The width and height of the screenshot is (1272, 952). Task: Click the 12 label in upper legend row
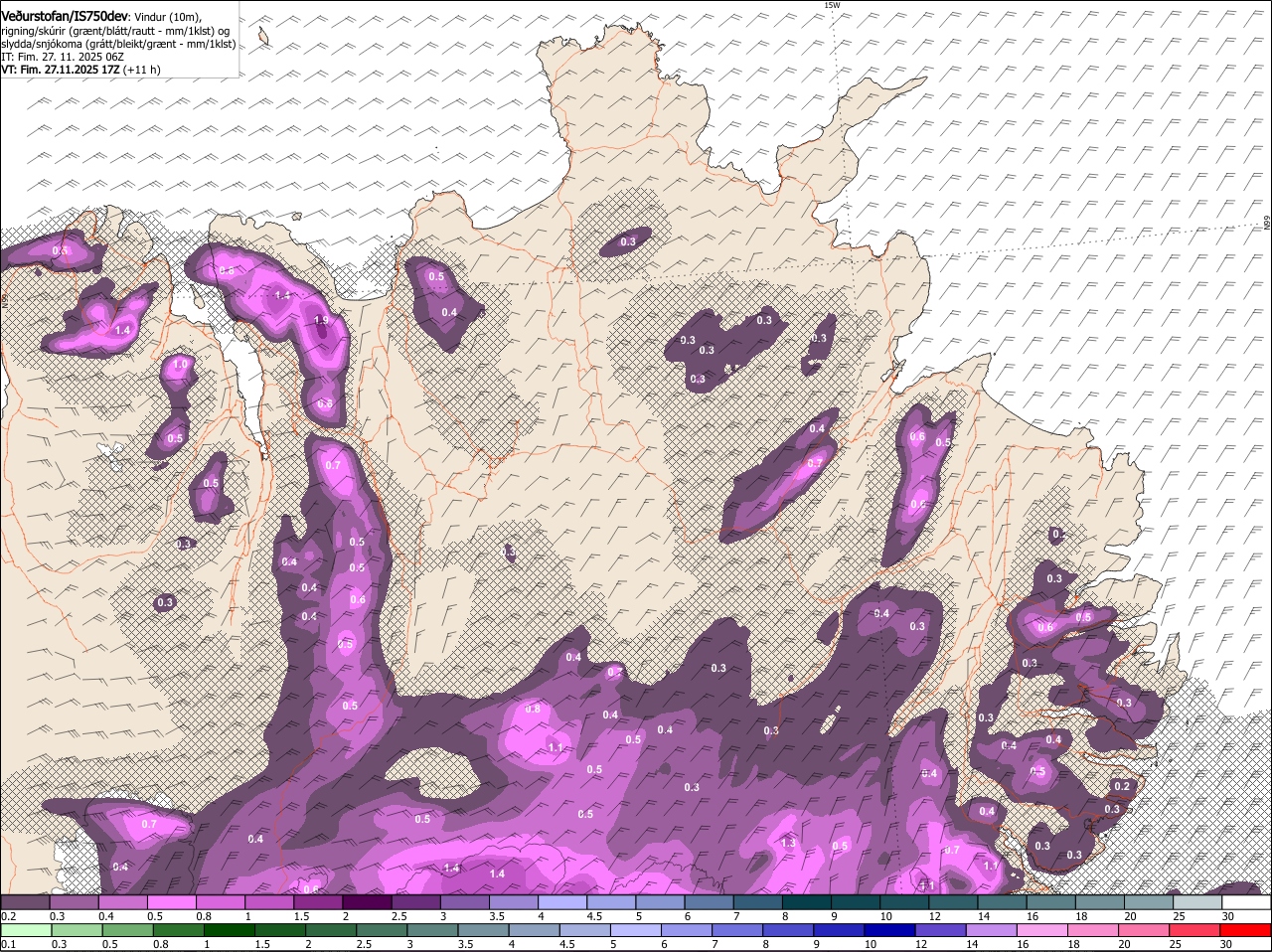pyautogui.click(x=934, y=916)
